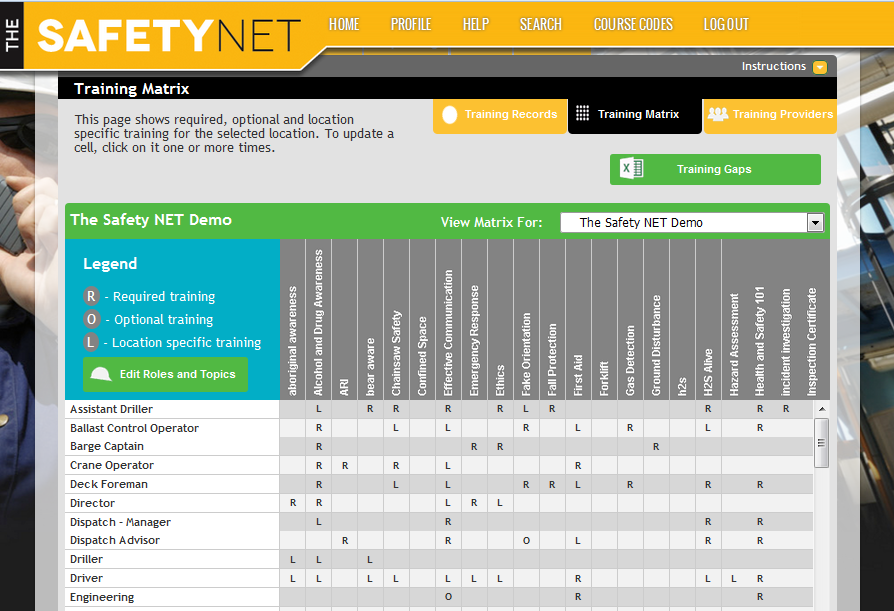Image resolution: width=894 pixels, height=611 pixels.
Task: Toggle the First Aid cell for Deck Foreman
Action: (x=578, y=484)
